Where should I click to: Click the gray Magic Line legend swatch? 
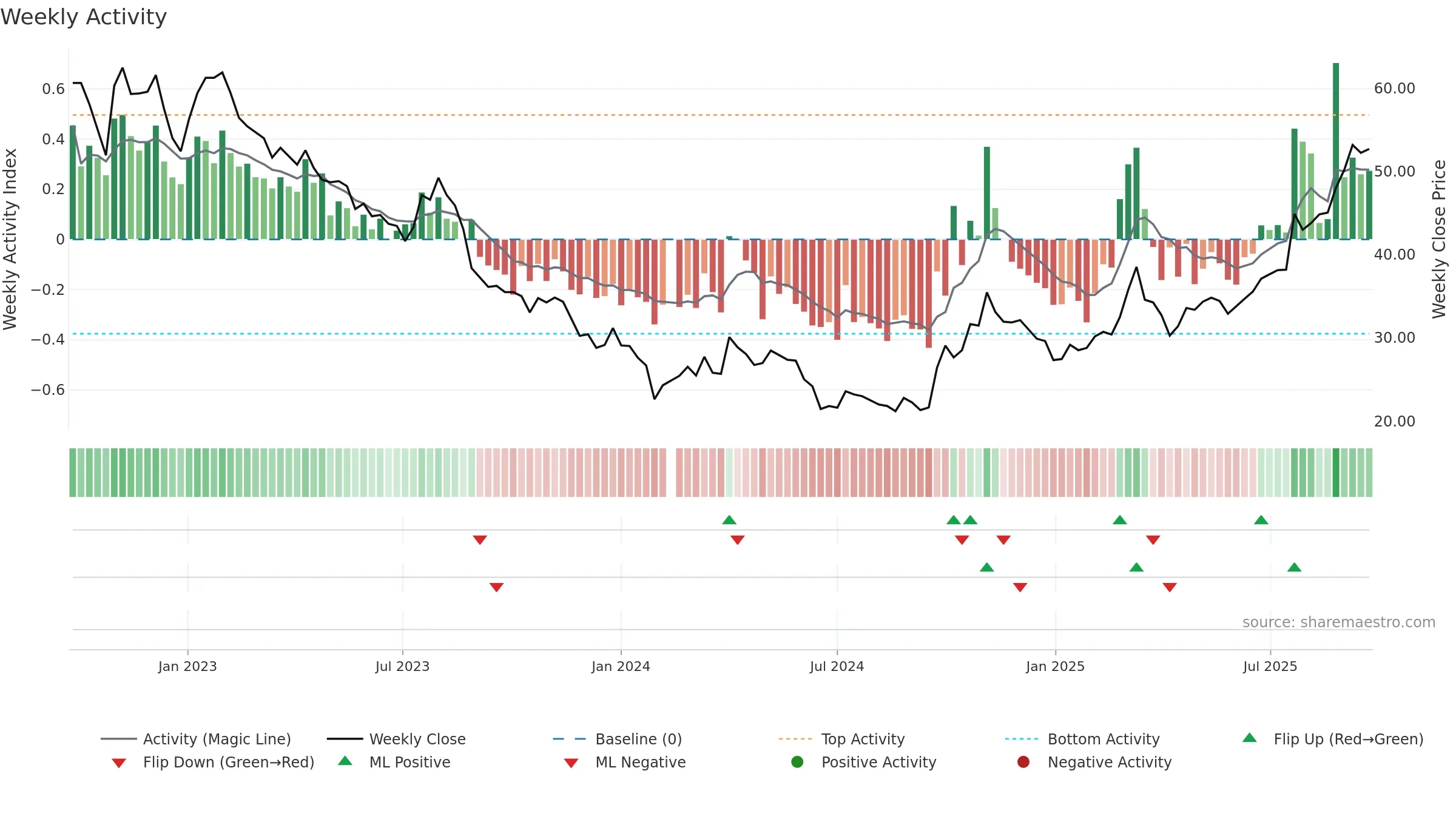pyautogui.click(x=118, y=739)
